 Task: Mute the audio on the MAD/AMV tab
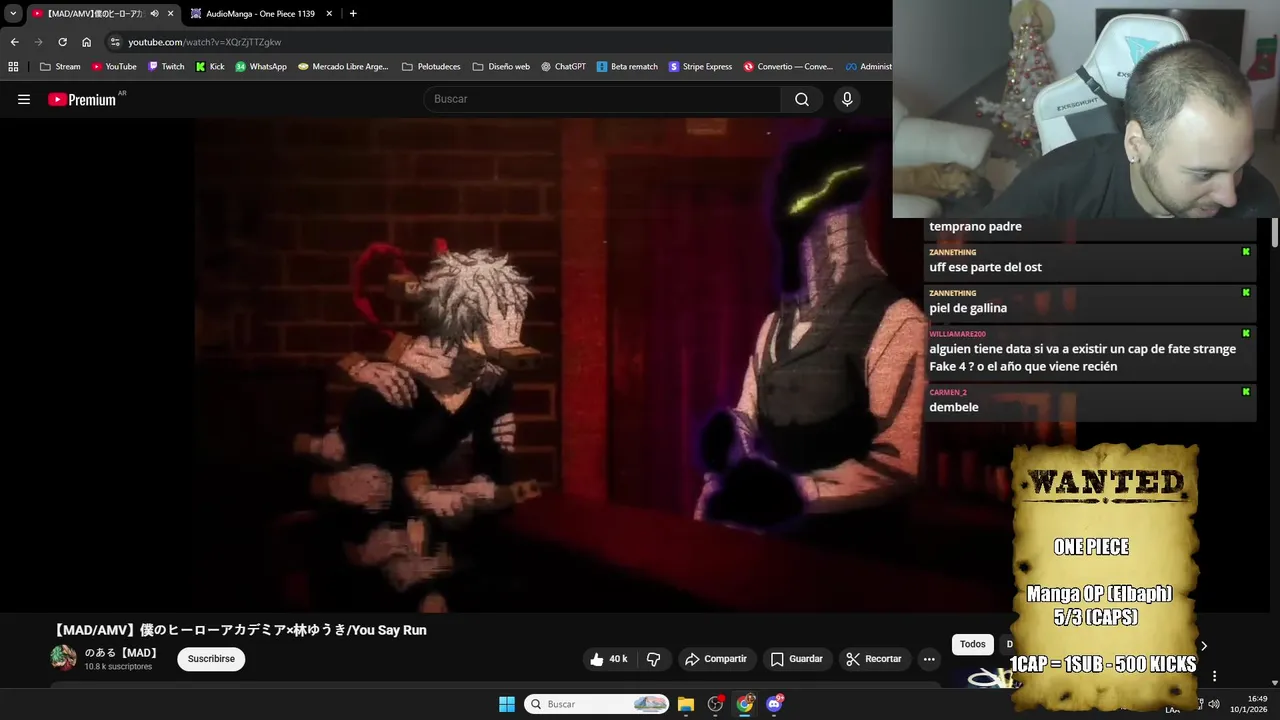pos(154,13)
